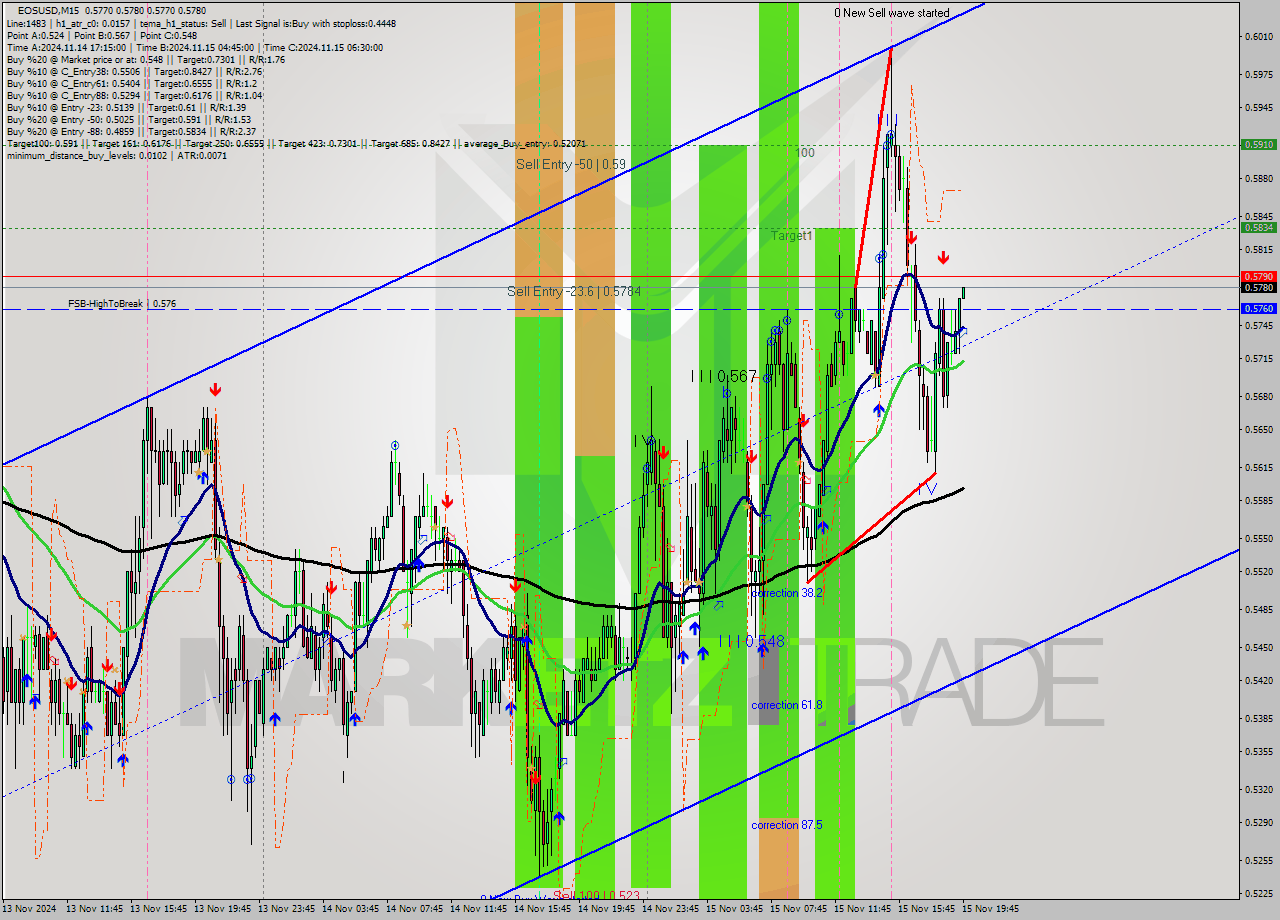Select the 'Target1' label on the green zone

(791, 236)
